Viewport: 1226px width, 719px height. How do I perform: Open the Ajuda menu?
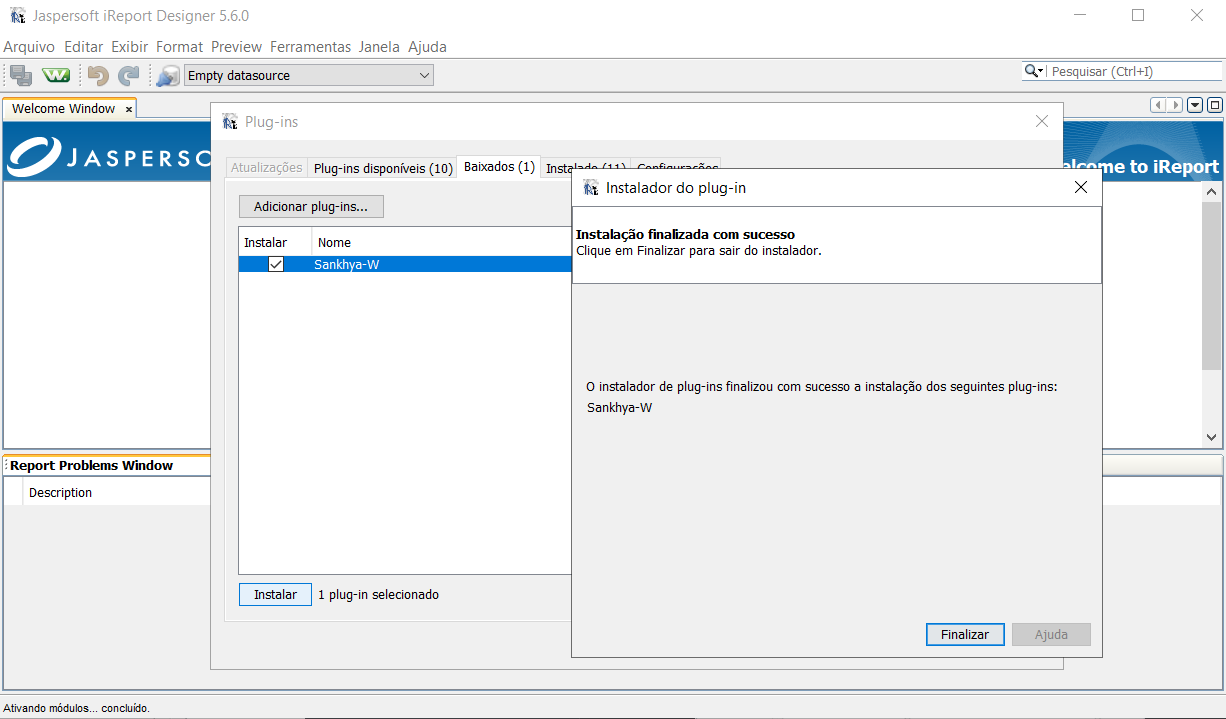[x=428, y=47]
